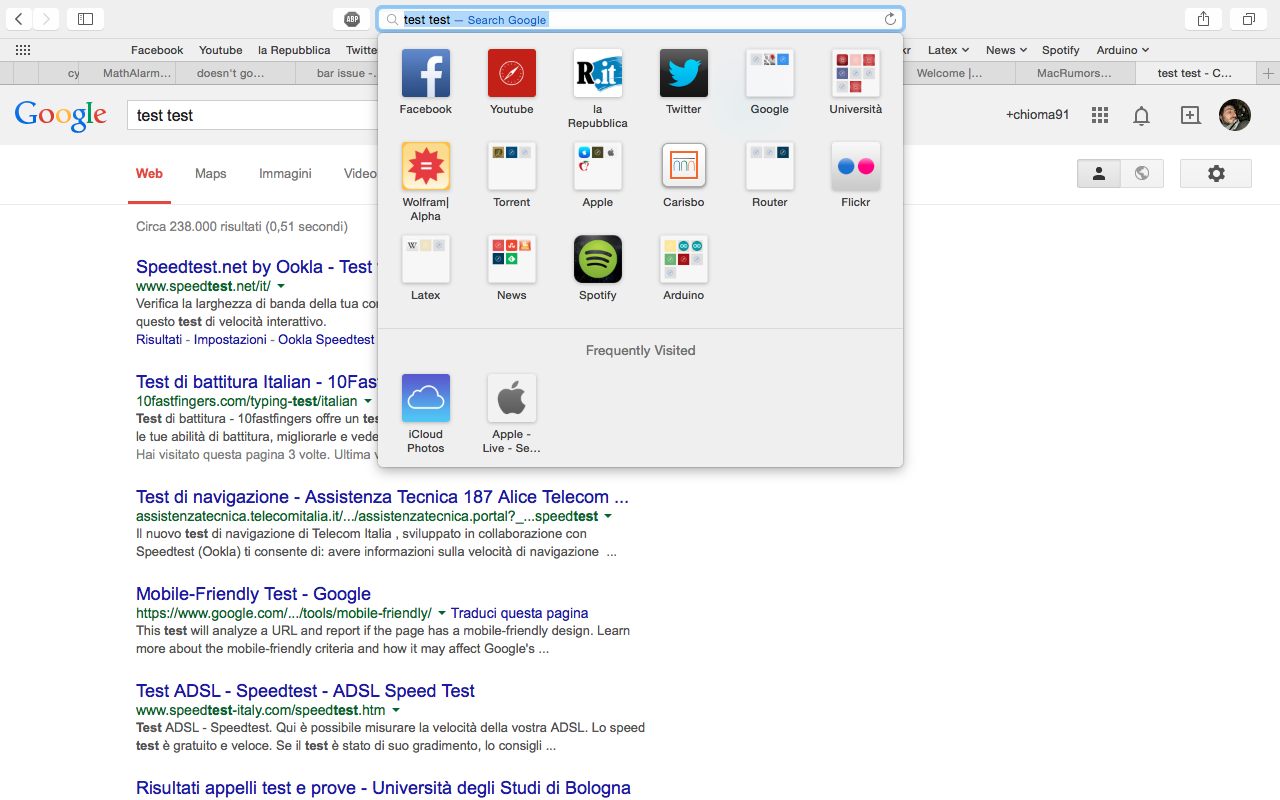Screen dimensions: 1280x800
Task: Add a new tab with plus button
Action: point(1269,73)
